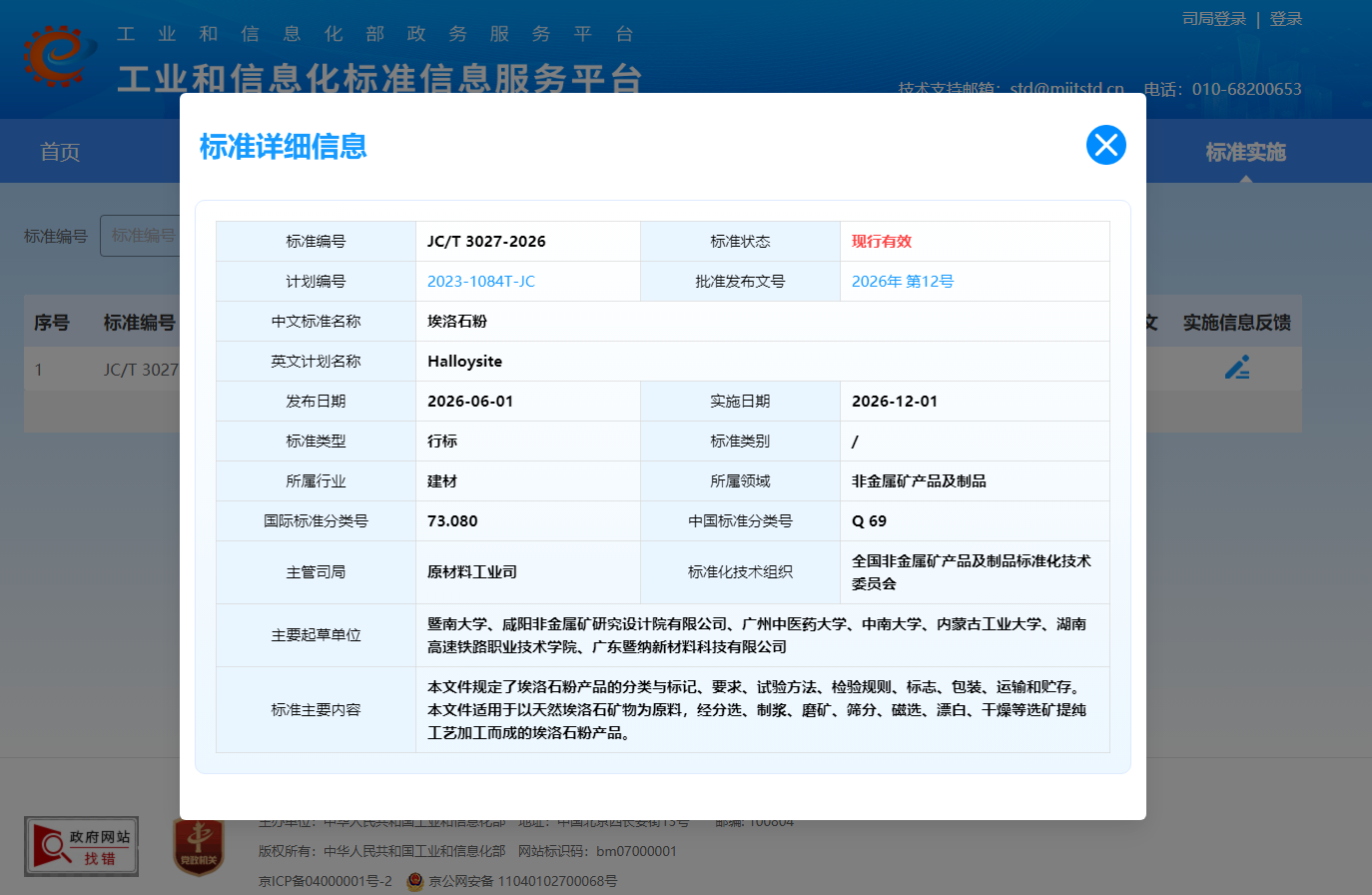Click the 主要起草单位 label cell
Viewport: 1372px width, 895px height.
tap(316, 635)
